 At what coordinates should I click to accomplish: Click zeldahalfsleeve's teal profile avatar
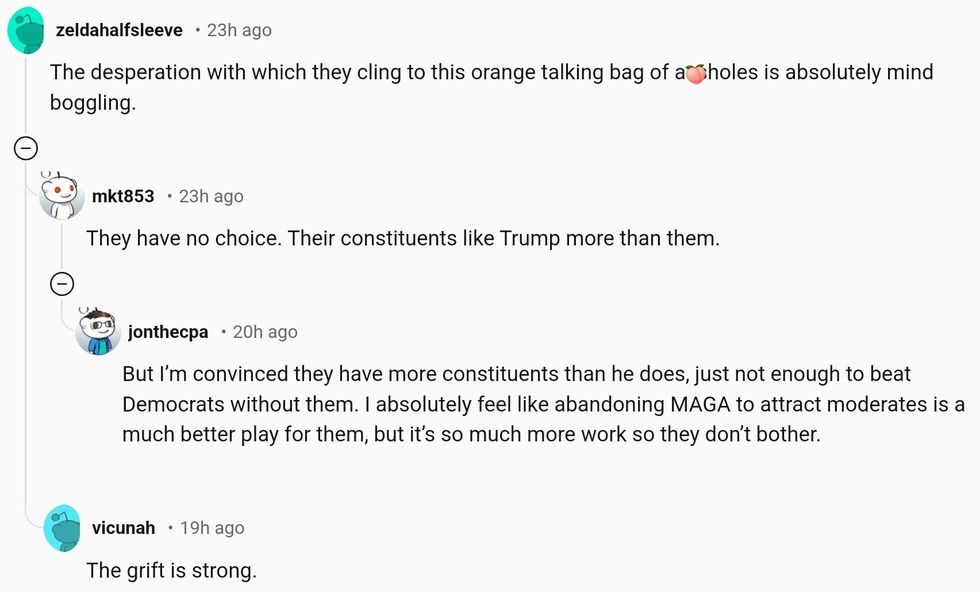[27, 30]
